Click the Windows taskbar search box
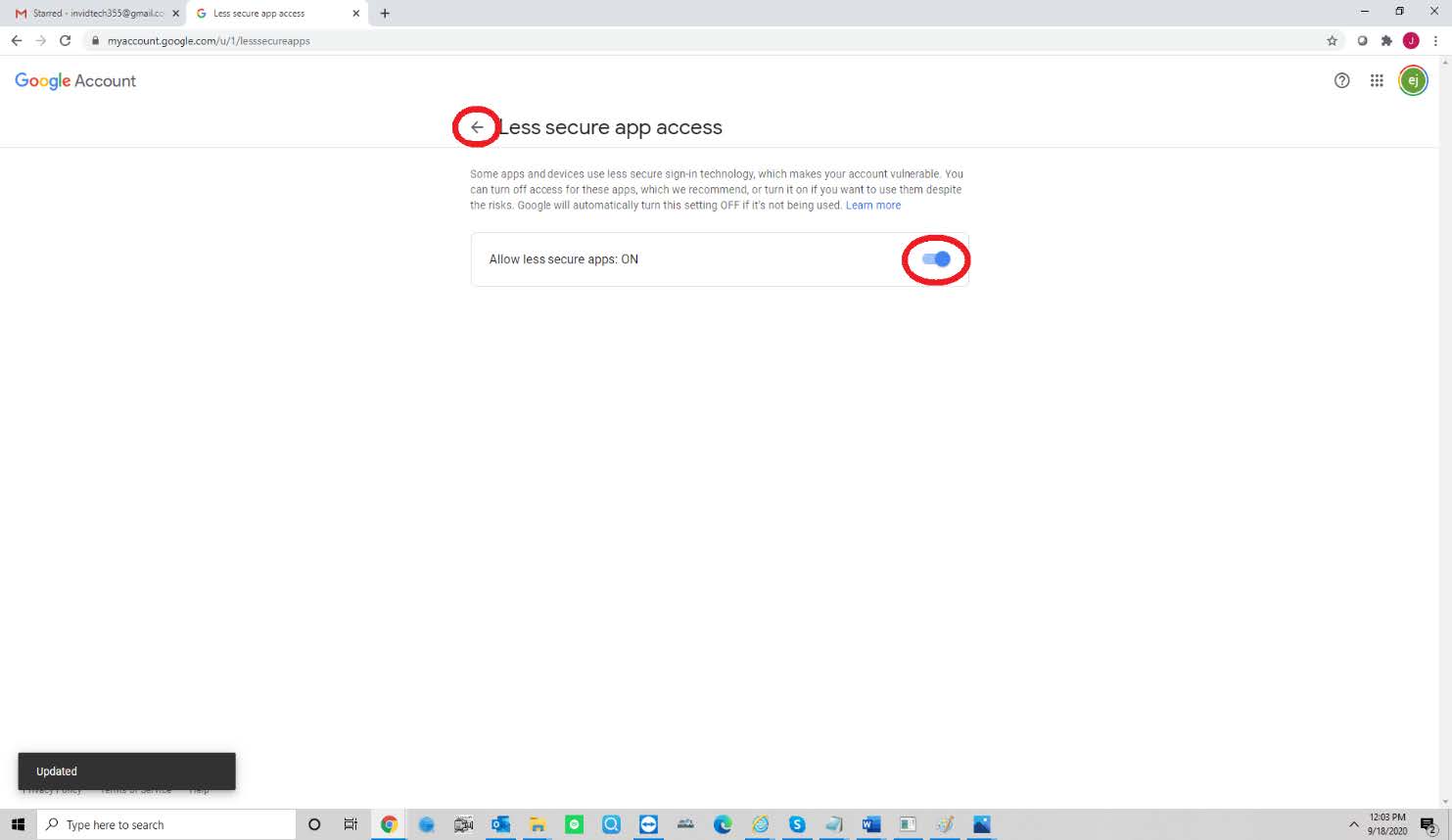The image size is (1452, 840). point(166,824)
